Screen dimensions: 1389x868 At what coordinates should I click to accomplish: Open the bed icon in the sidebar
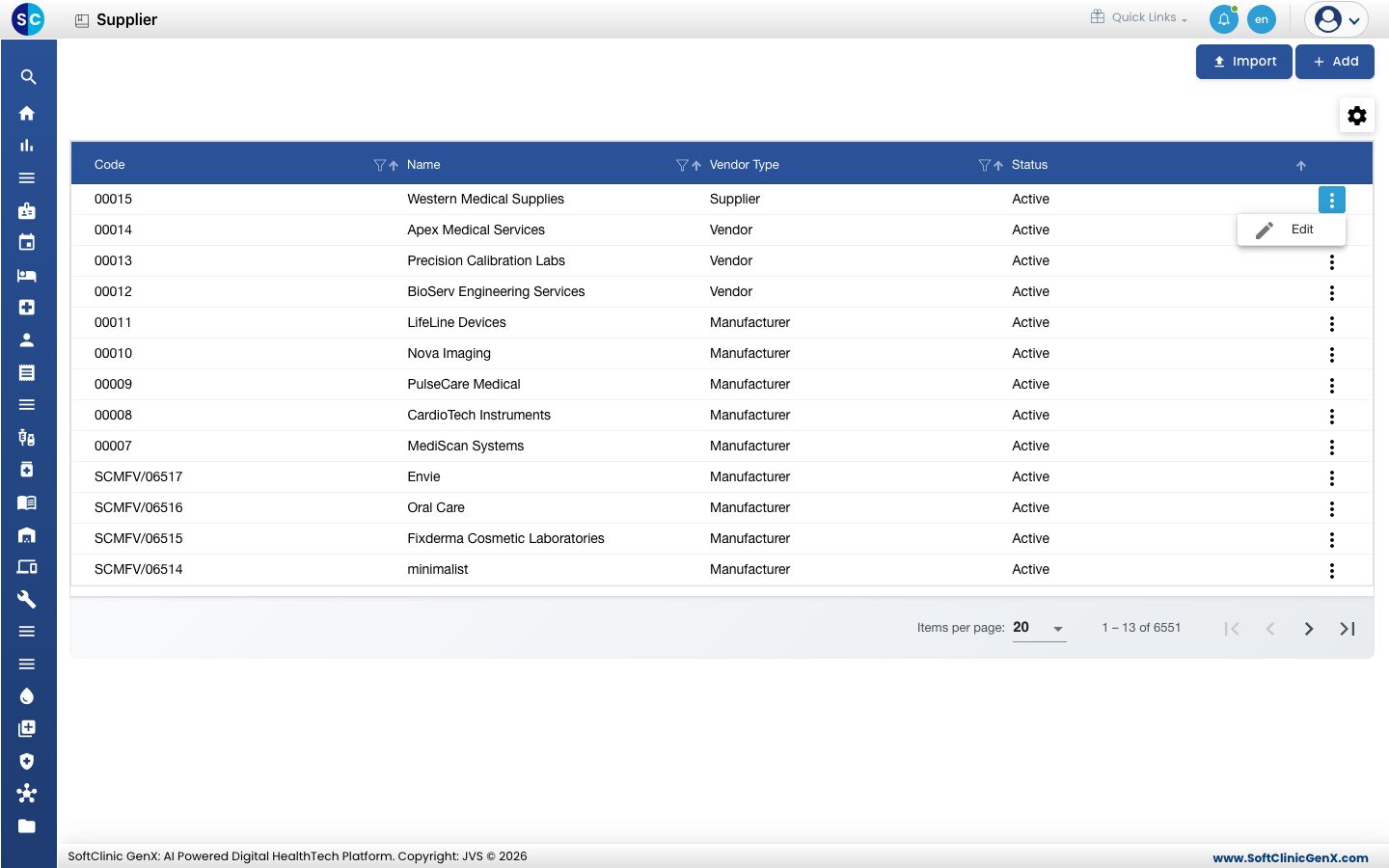(27, 275)
